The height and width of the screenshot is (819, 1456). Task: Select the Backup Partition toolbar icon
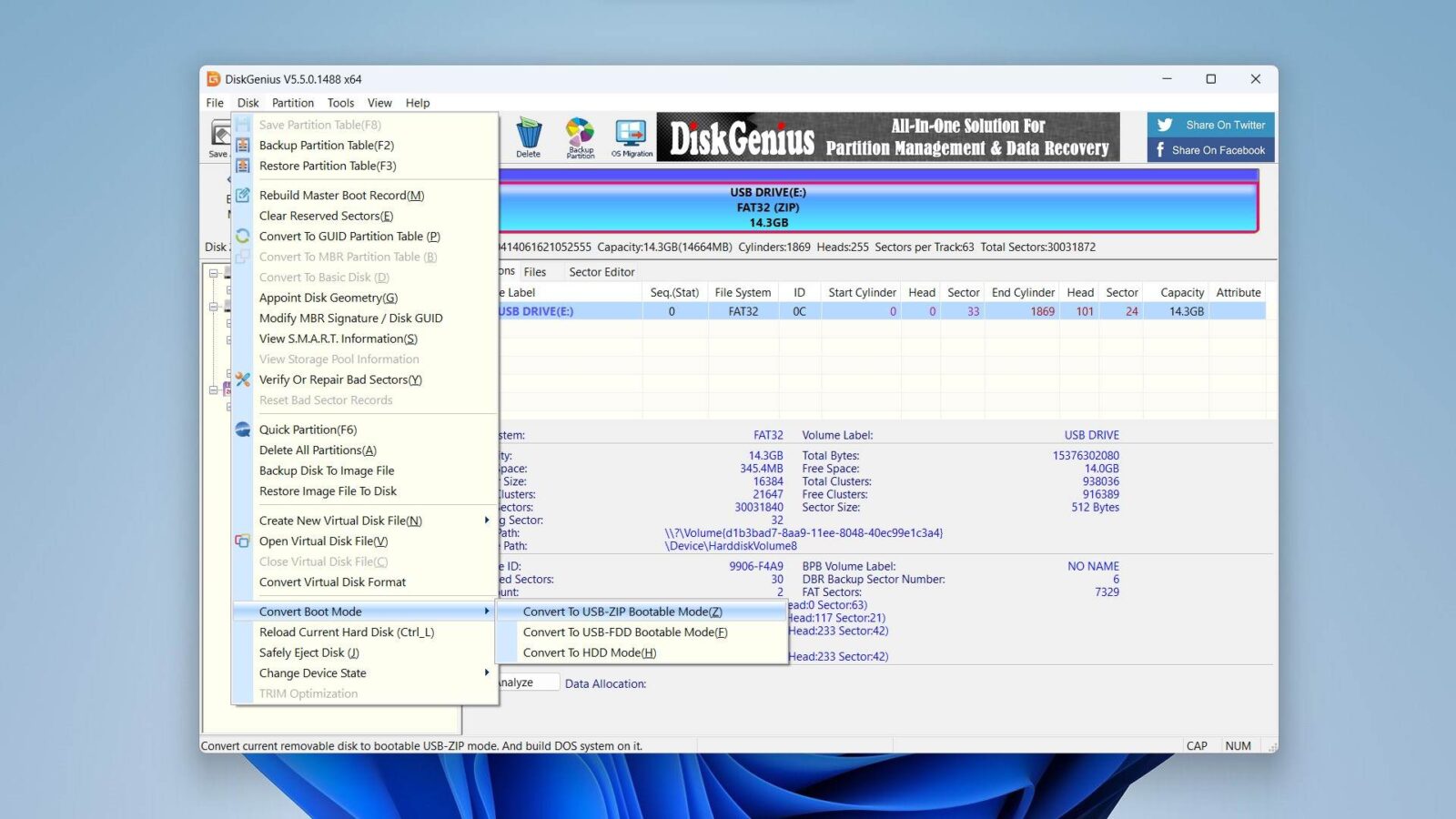pos(579,135)
